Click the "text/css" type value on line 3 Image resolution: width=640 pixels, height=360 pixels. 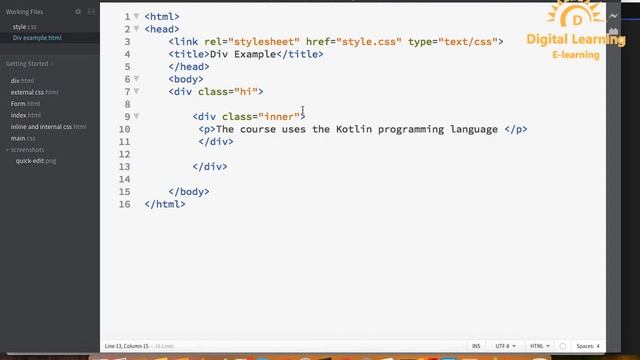point(468,42)
